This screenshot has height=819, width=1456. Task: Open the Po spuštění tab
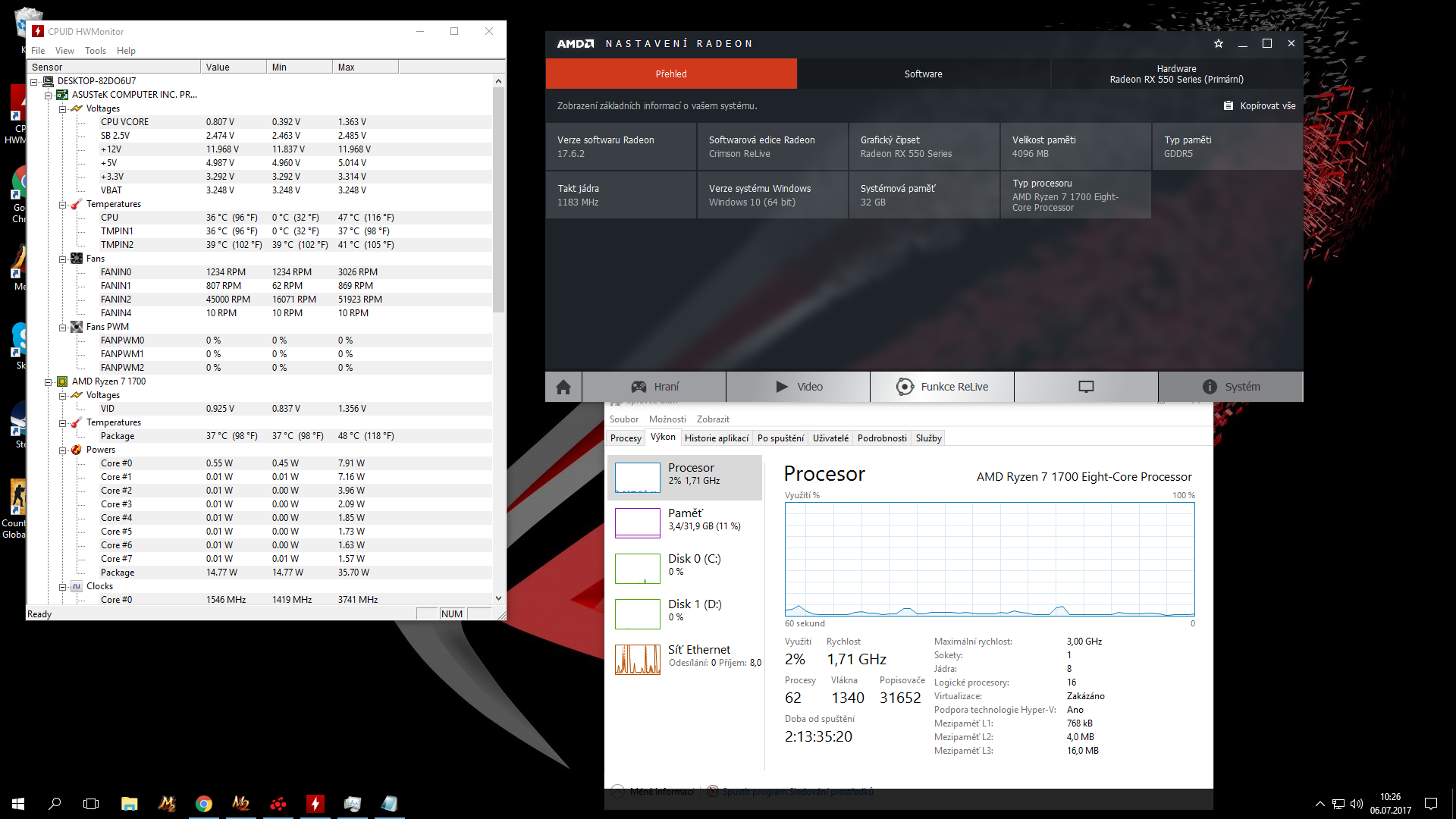[780, 438]
